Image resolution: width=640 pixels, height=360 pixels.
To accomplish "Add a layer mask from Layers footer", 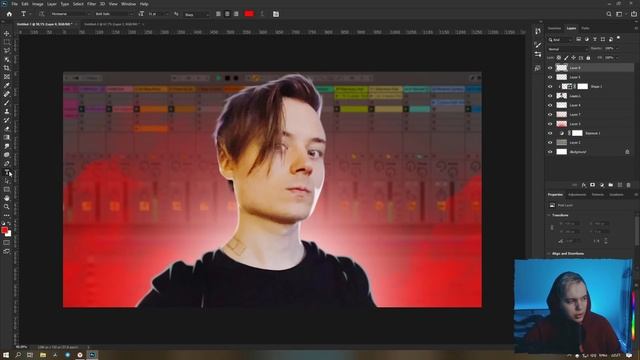I will 593,185.
